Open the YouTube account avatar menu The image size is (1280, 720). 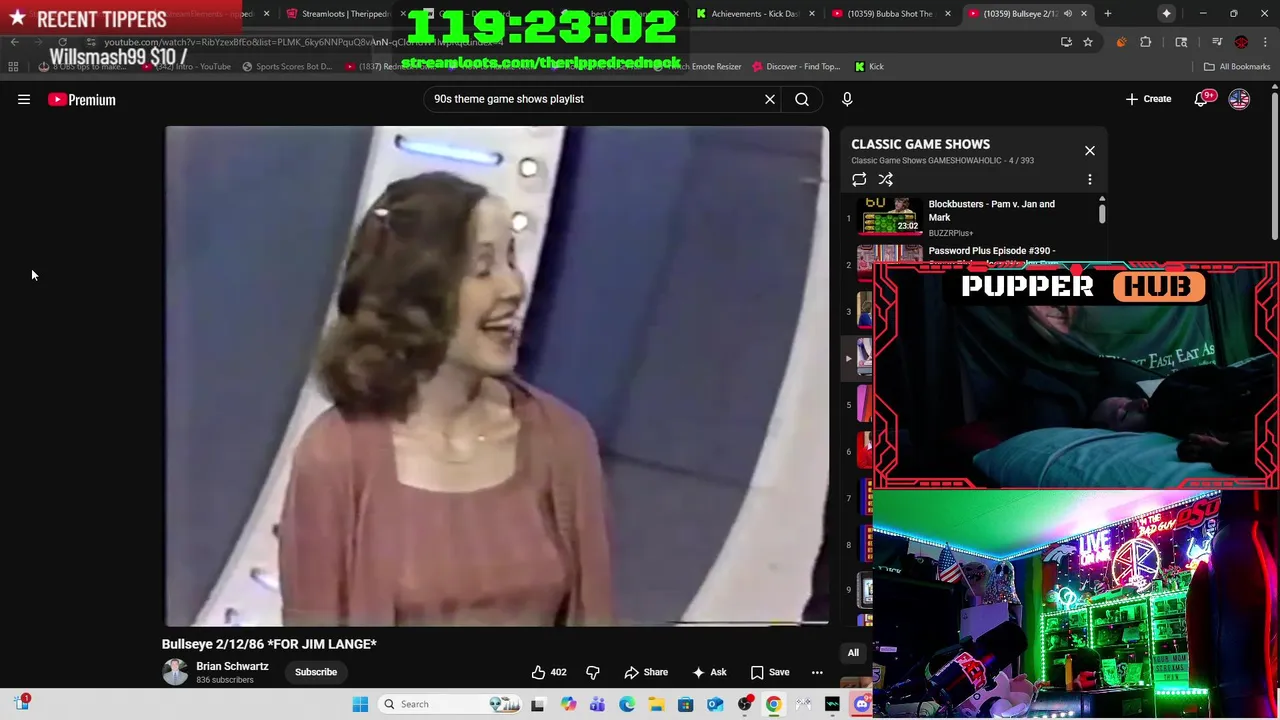(1239, 99)
